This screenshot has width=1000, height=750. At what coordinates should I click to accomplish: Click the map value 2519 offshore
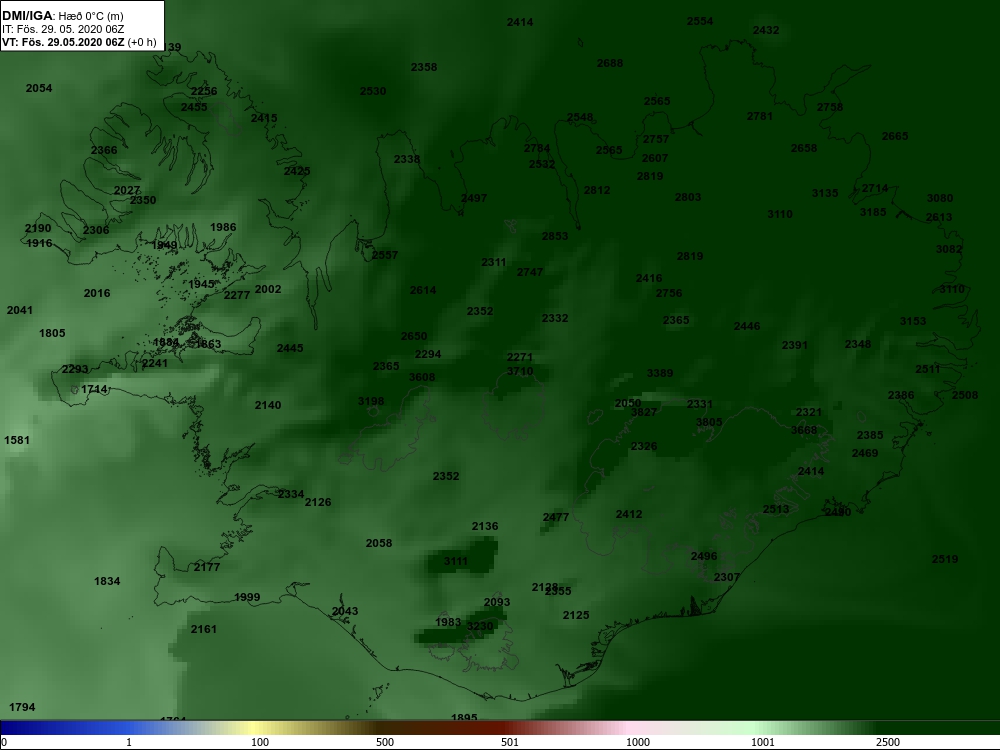945,559
